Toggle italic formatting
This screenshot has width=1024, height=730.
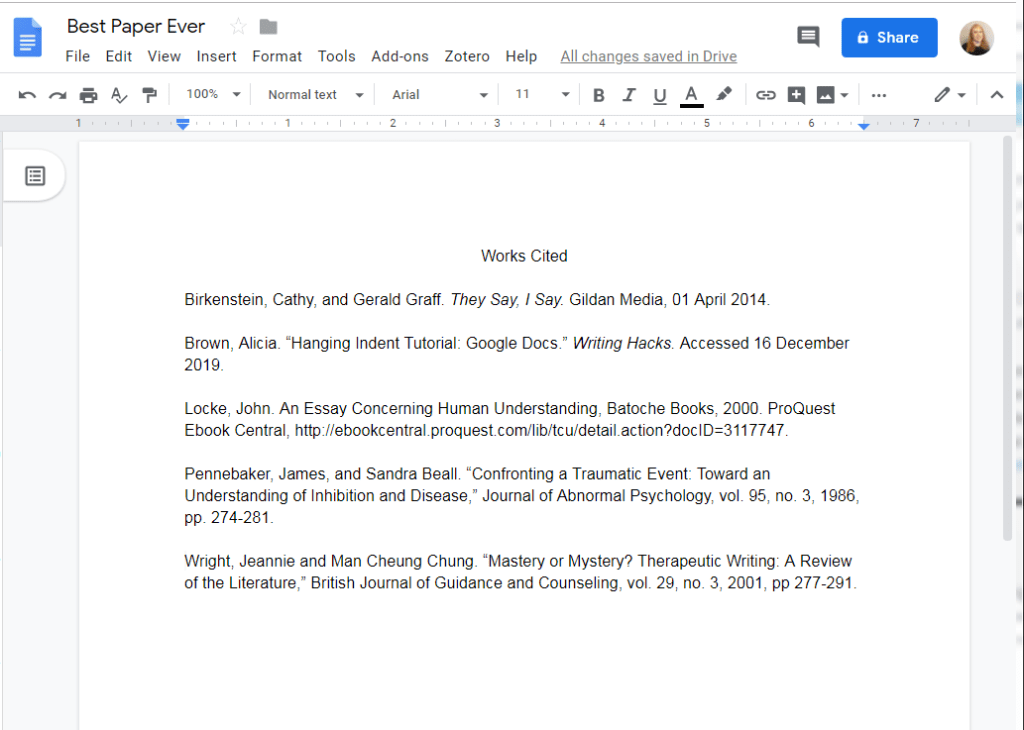629,95
